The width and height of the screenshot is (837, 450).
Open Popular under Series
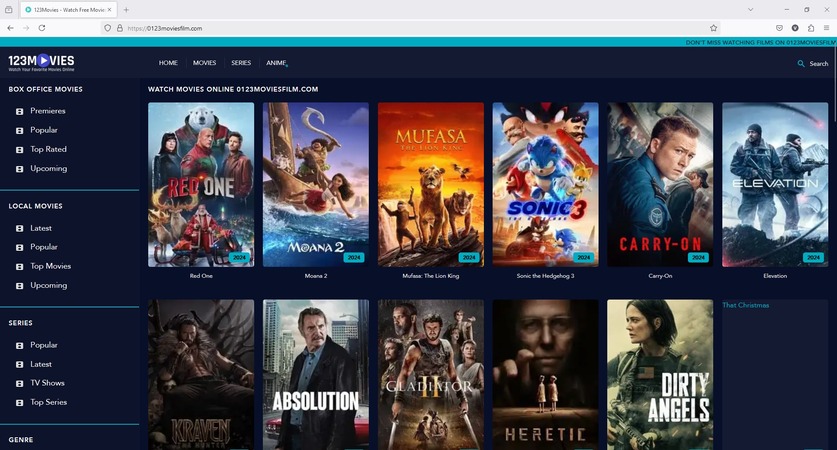click(44, 345)
